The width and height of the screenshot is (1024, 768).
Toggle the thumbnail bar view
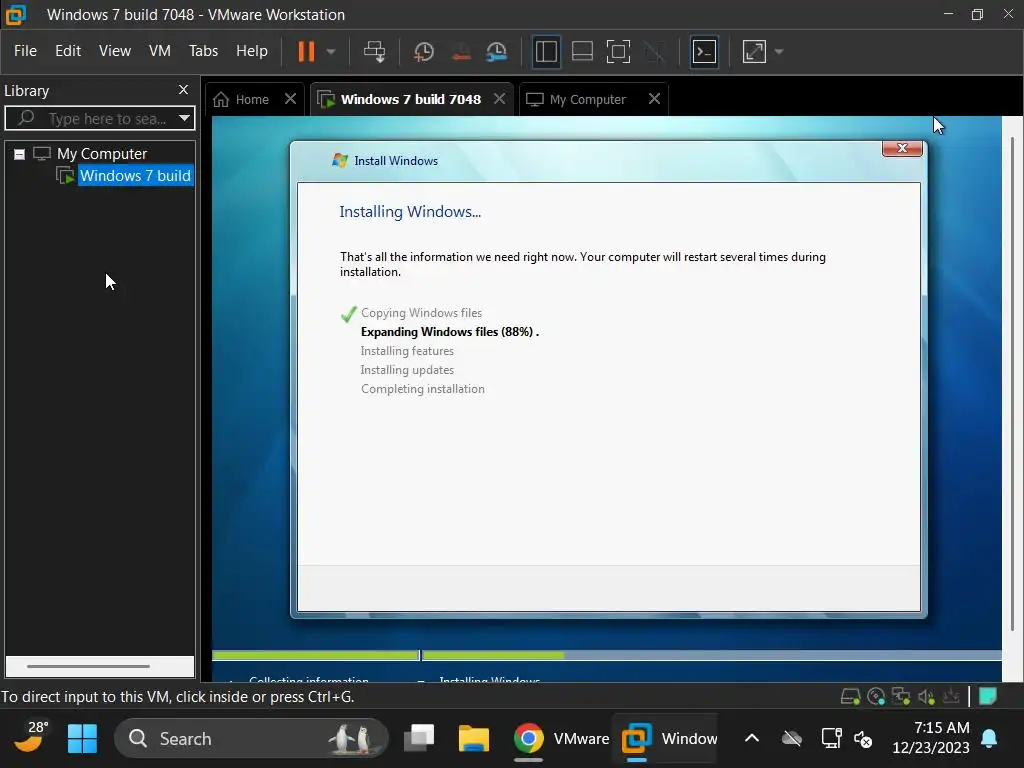(x=582, y=52)
